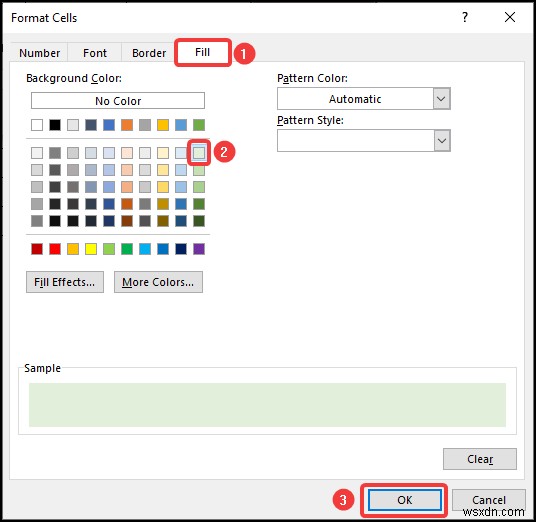
Task: Confirm with the OK button
Action: (404, 500)
